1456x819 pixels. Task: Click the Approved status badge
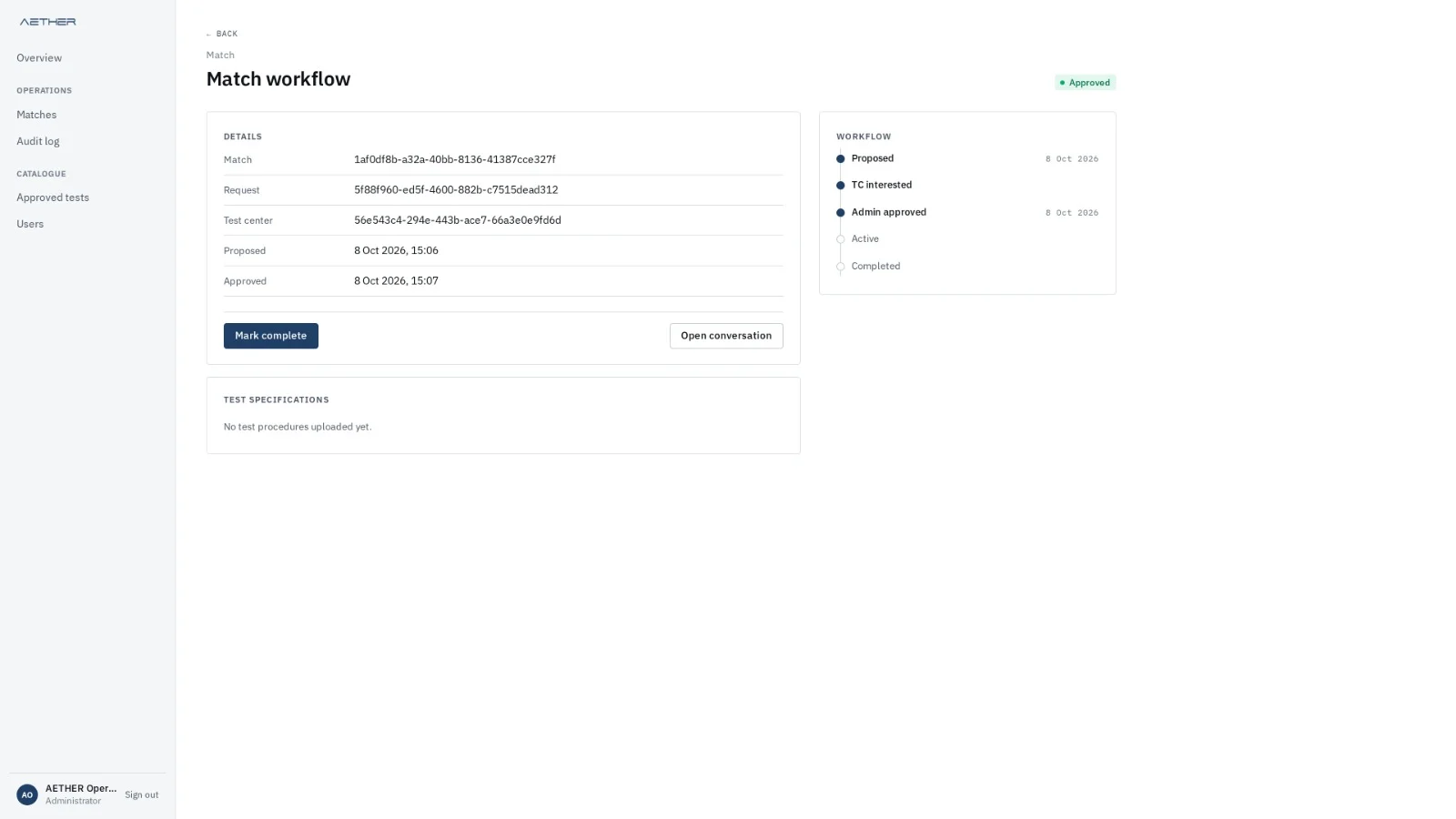click(1085, 83)
